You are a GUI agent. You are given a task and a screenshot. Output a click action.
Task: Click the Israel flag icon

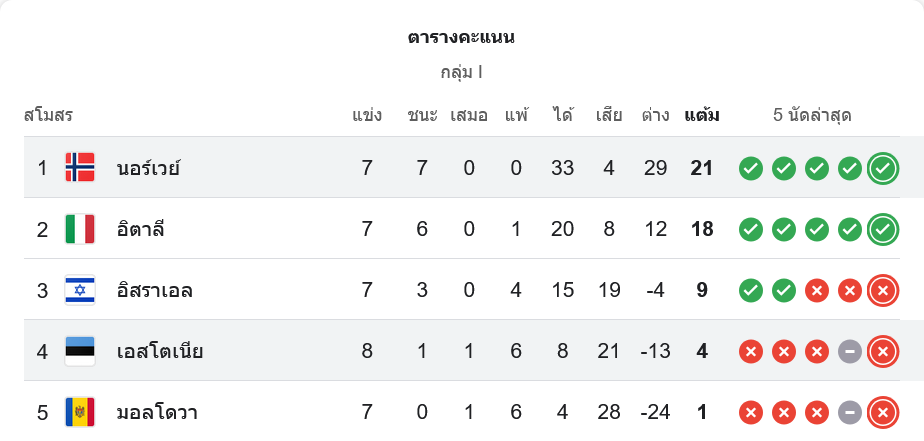[80, 290]
